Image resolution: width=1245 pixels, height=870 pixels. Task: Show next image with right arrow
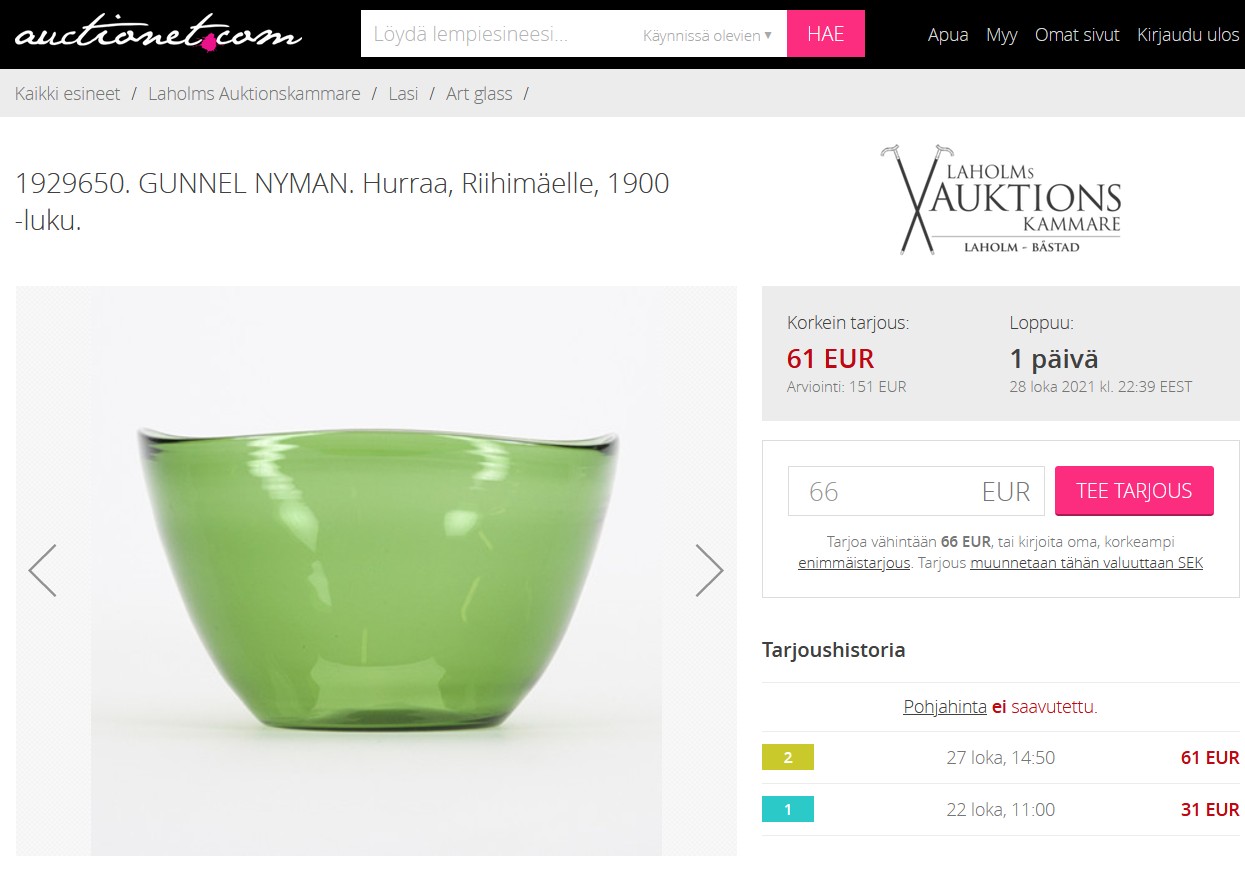[709, 571]
